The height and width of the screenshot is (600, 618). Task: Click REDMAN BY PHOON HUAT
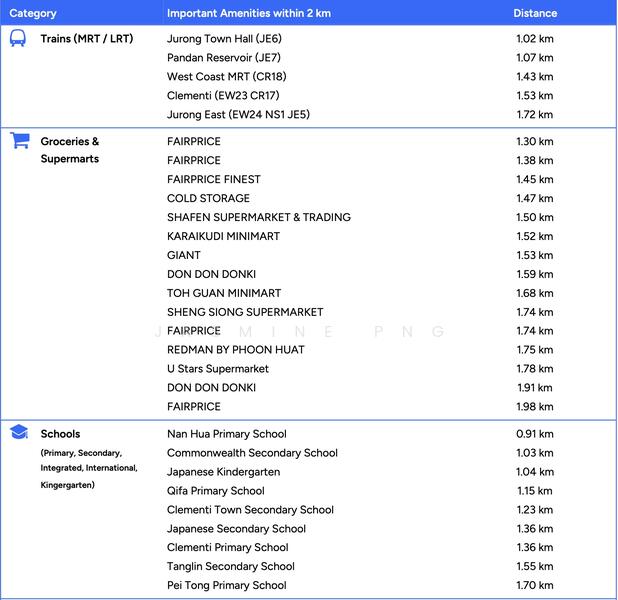tap(236, 350)
